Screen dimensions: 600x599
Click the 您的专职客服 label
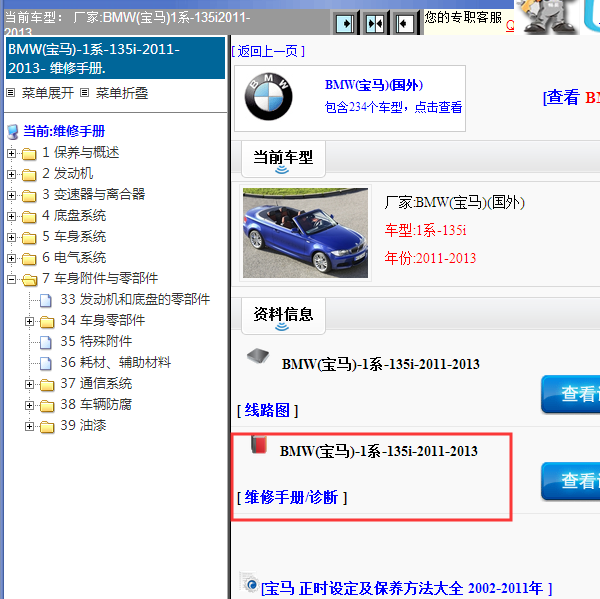[463, 17]
